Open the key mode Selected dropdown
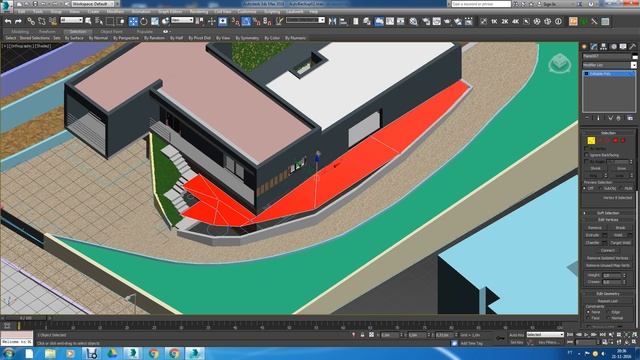The image size is (640, 360). tap(545, 335)
